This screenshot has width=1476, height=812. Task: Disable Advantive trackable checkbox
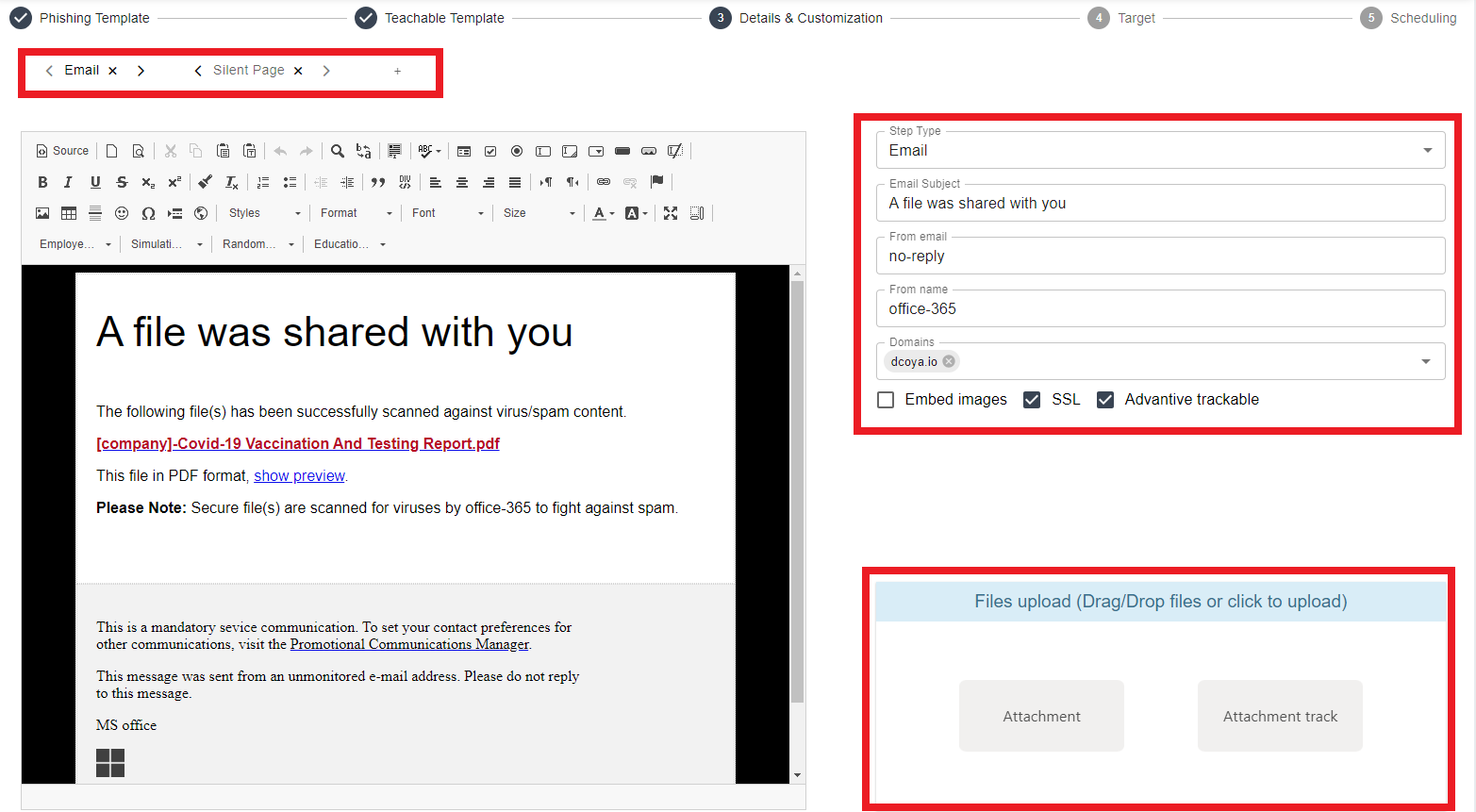point(1105,400)
